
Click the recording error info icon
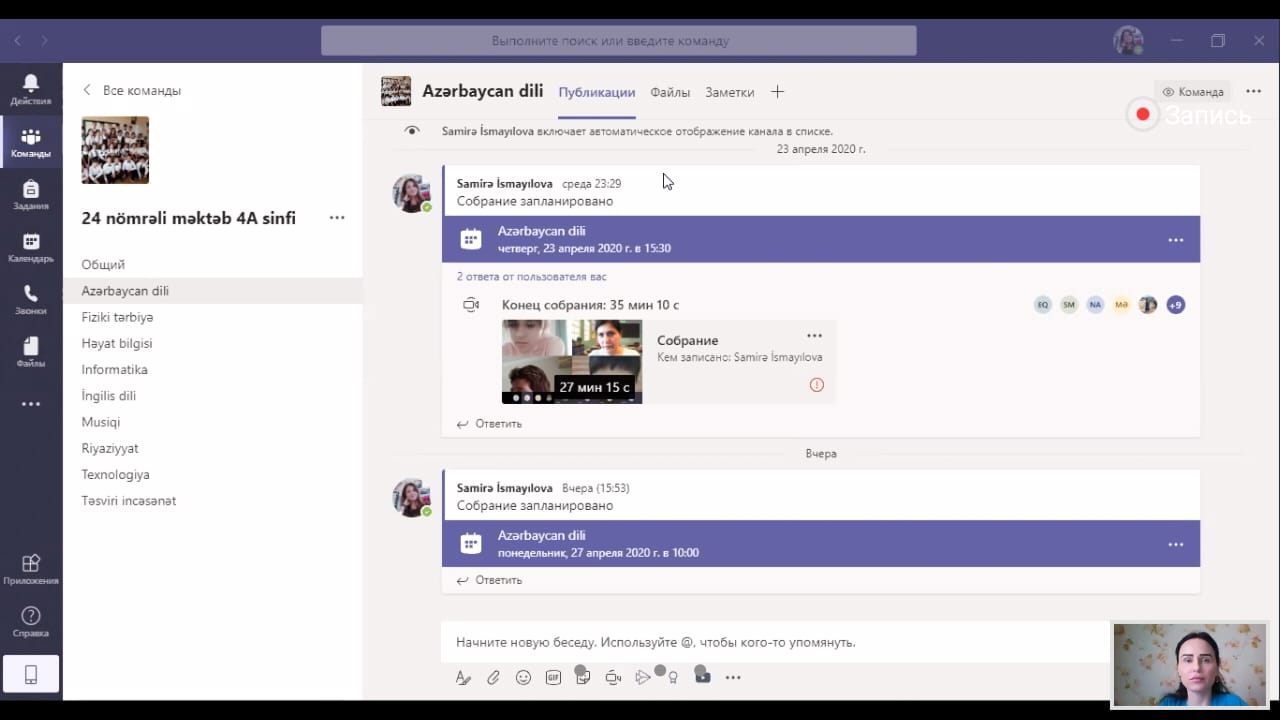click(817, 385)
